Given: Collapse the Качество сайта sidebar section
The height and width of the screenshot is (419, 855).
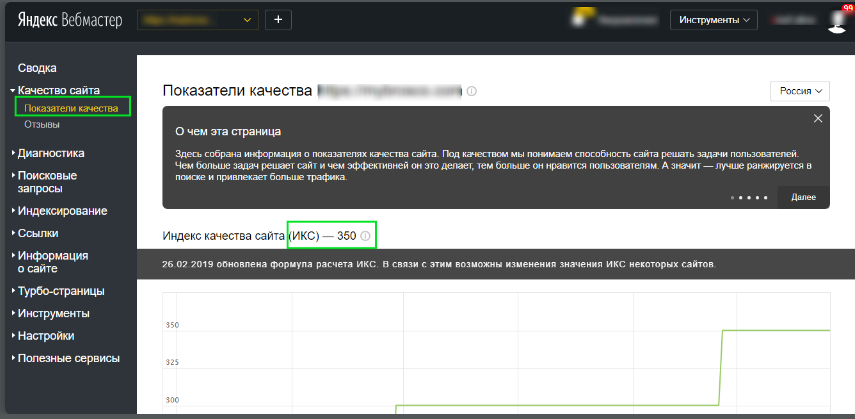Looking at the screenshot, I should 55,90.
